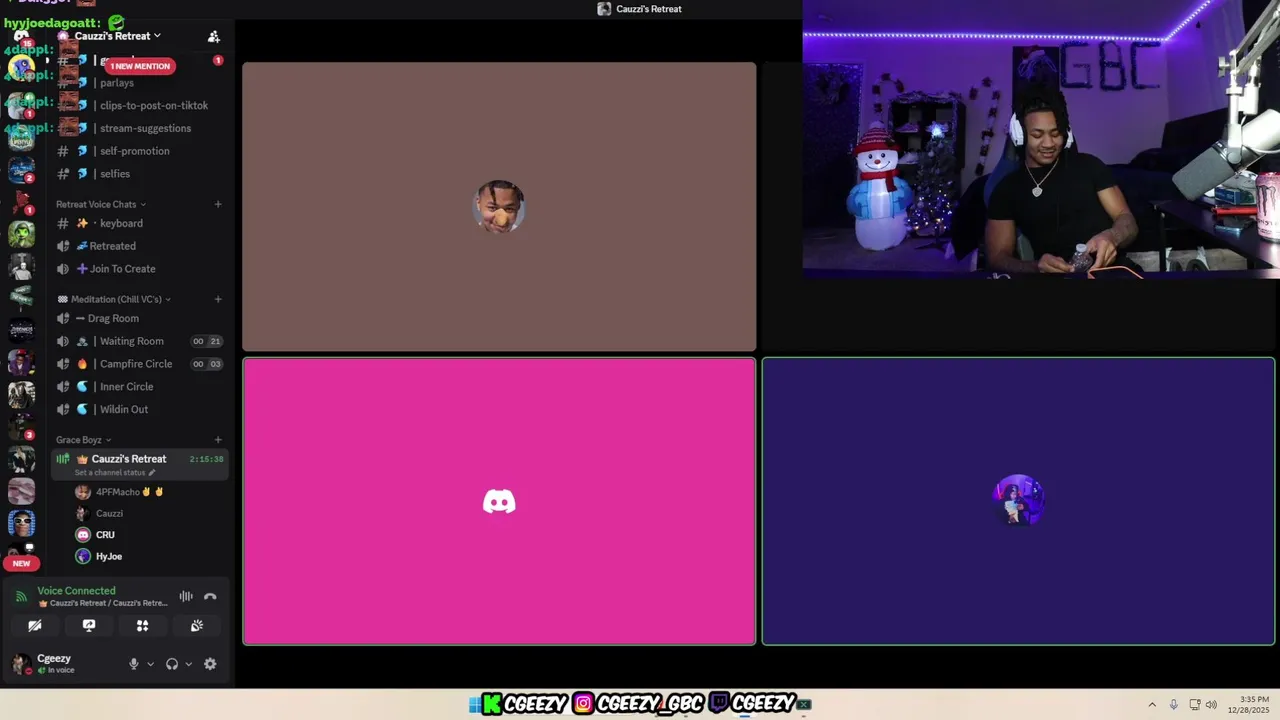The height and width of the screenshot is (720, 1280).
Task: Create channel in Meditation category
Action: click(x=218, y=299)
